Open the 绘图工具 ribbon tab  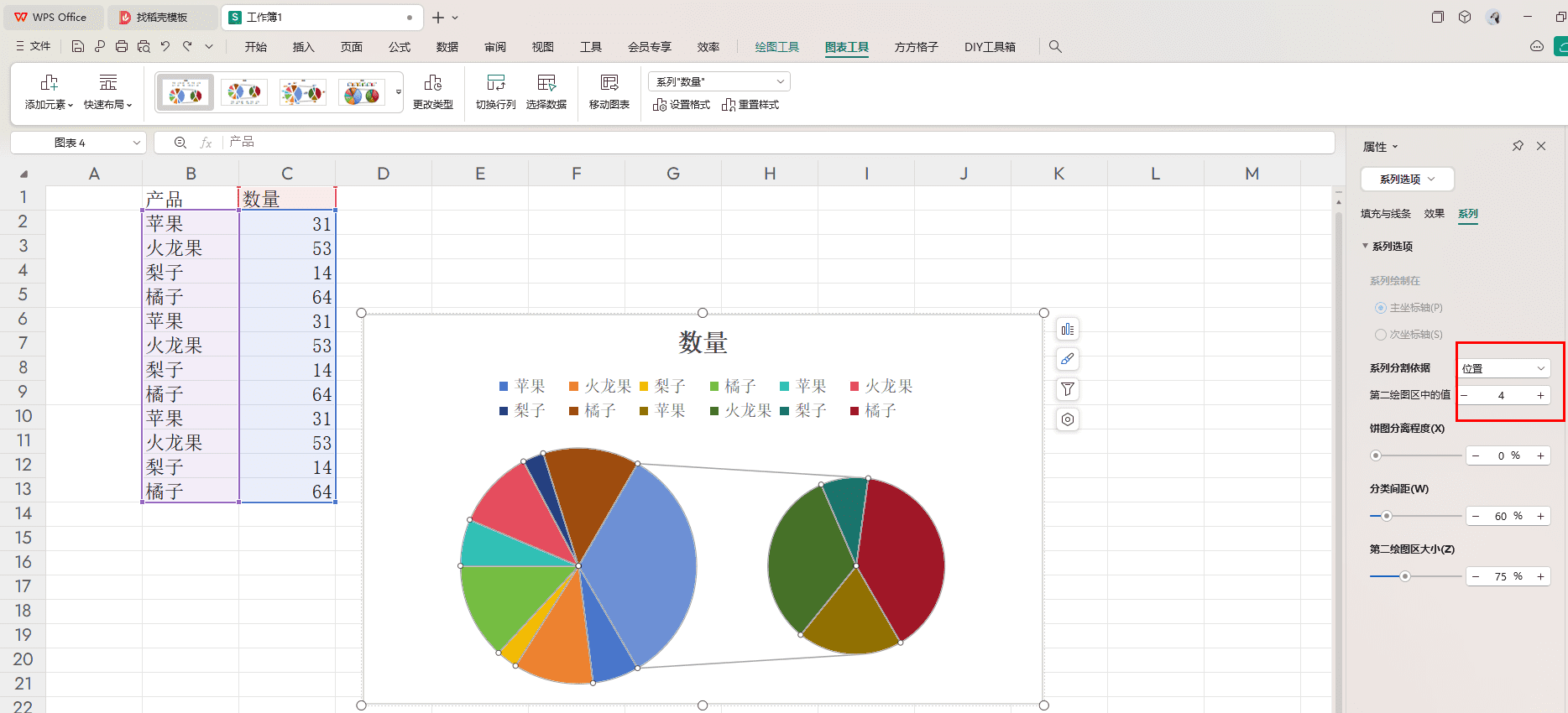point(777,47)
